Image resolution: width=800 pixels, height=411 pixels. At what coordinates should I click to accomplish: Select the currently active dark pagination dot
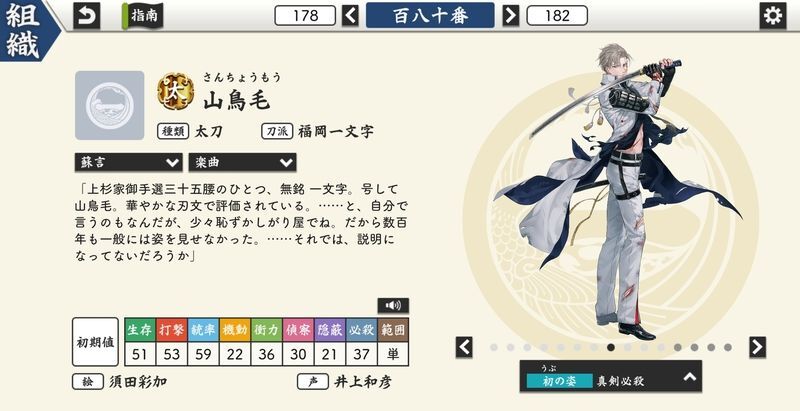[611, 347]
